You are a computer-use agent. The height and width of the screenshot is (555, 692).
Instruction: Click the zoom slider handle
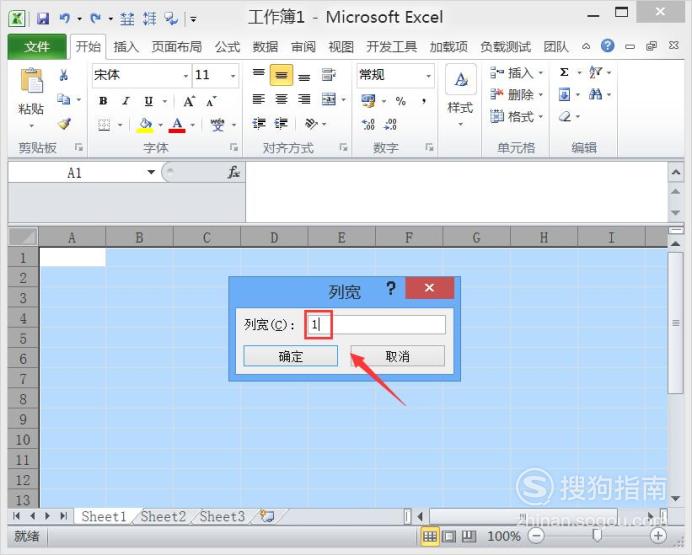click(597, 535)
